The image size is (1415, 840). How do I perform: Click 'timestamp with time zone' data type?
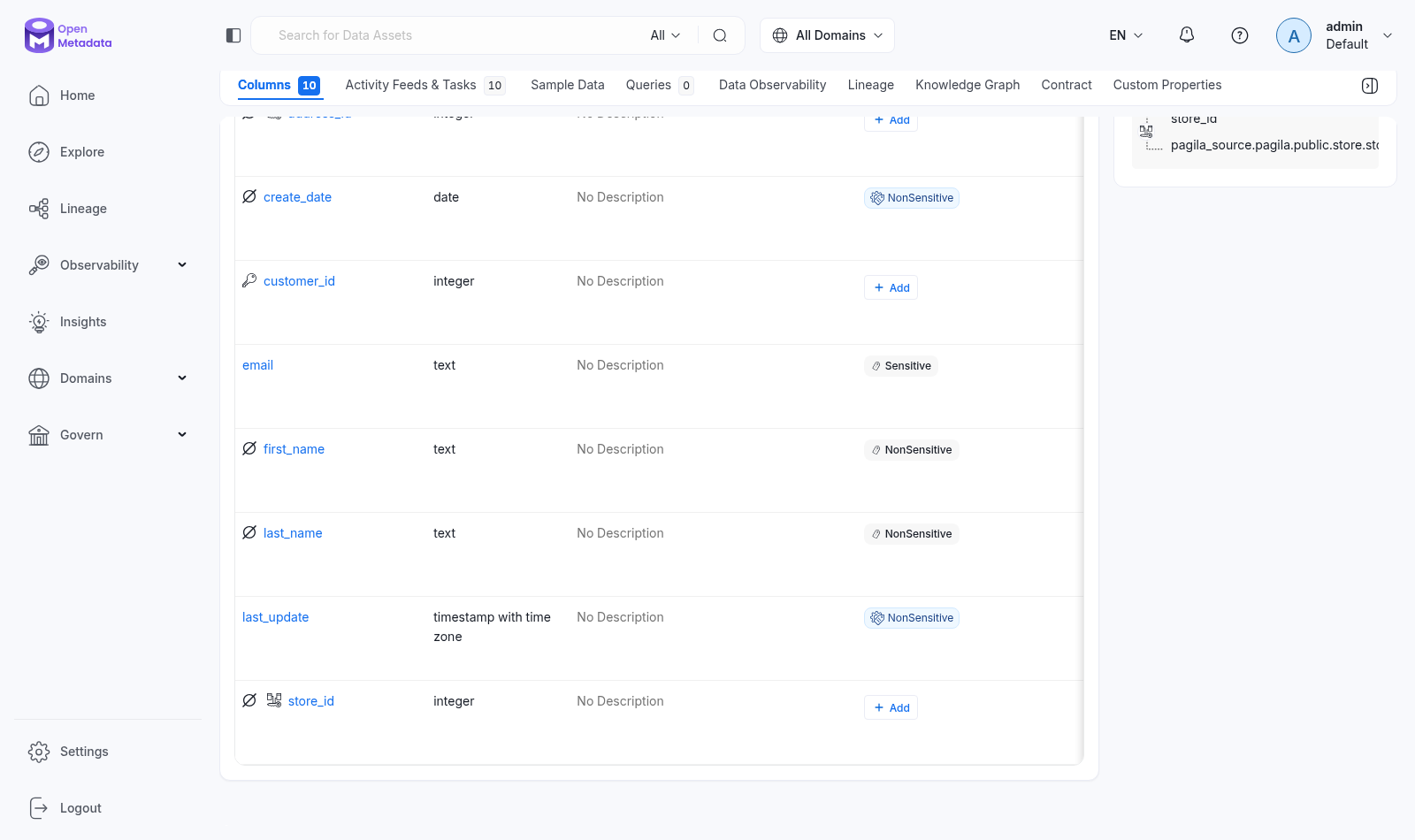[492, 627]
